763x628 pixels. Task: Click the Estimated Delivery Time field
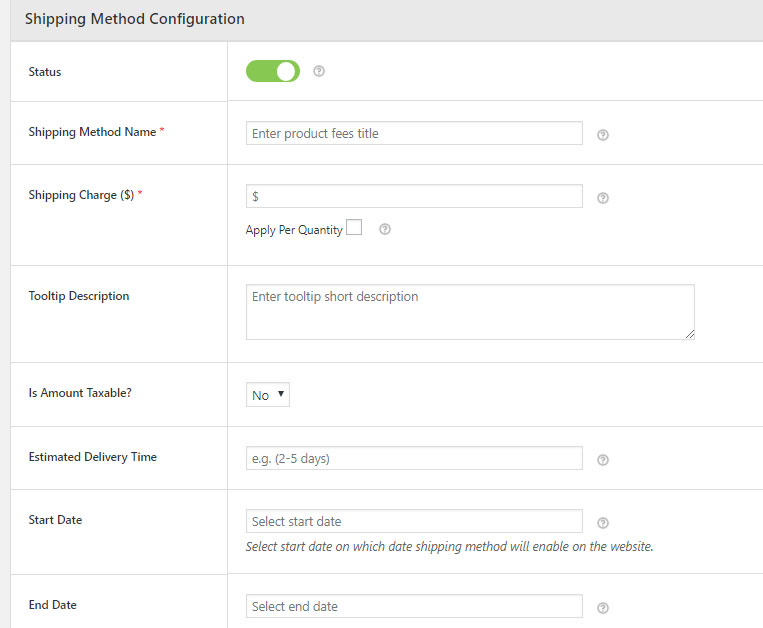414,458
